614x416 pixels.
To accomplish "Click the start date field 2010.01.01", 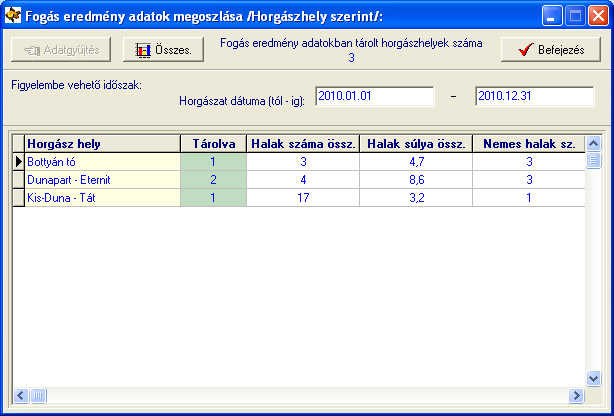I will [375, 96].
